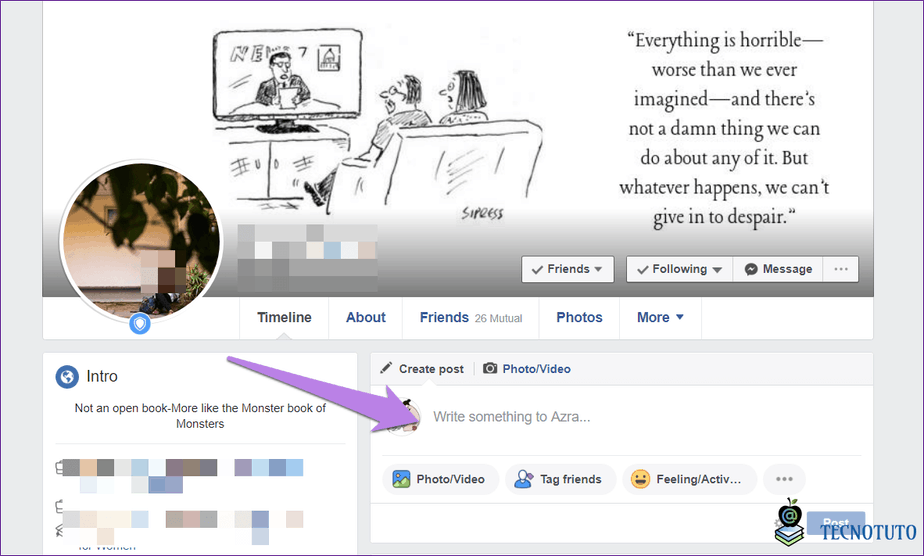Open the three-dot profile options menu
Screen dimensions: 924x556
point(841,269)
